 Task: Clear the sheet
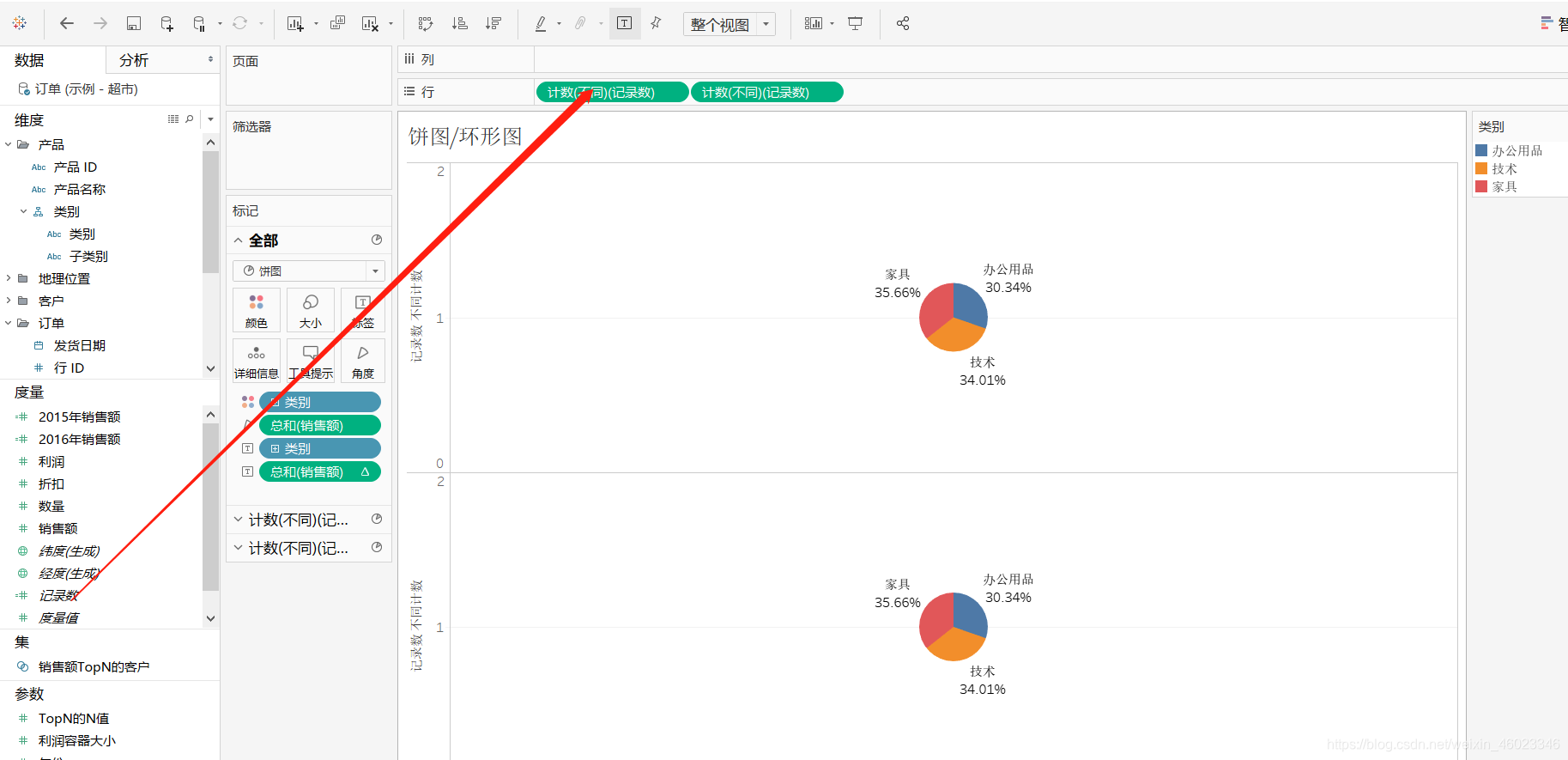(370, 23)
